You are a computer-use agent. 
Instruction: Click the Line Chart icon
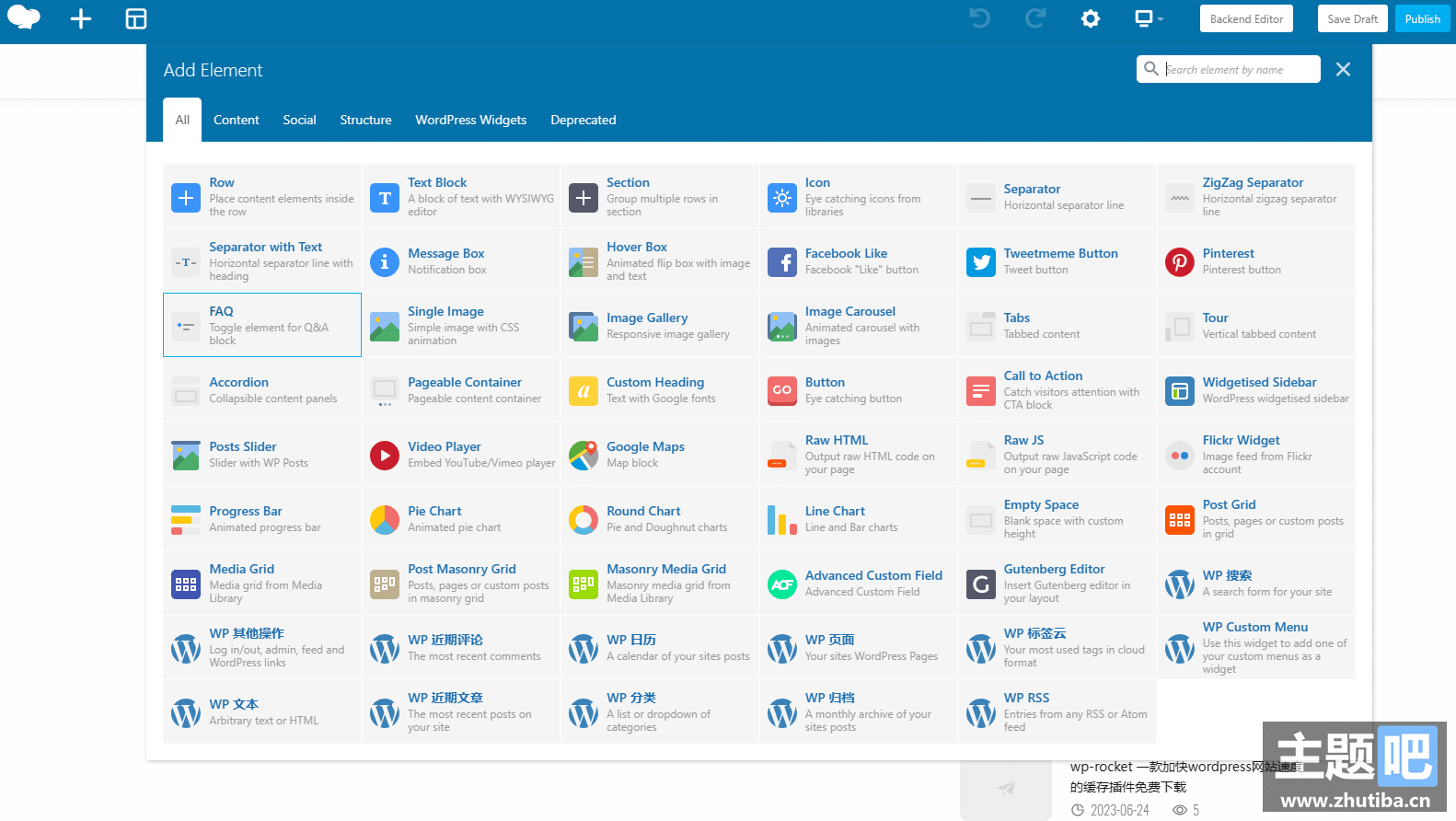click(x=782, y=520)
